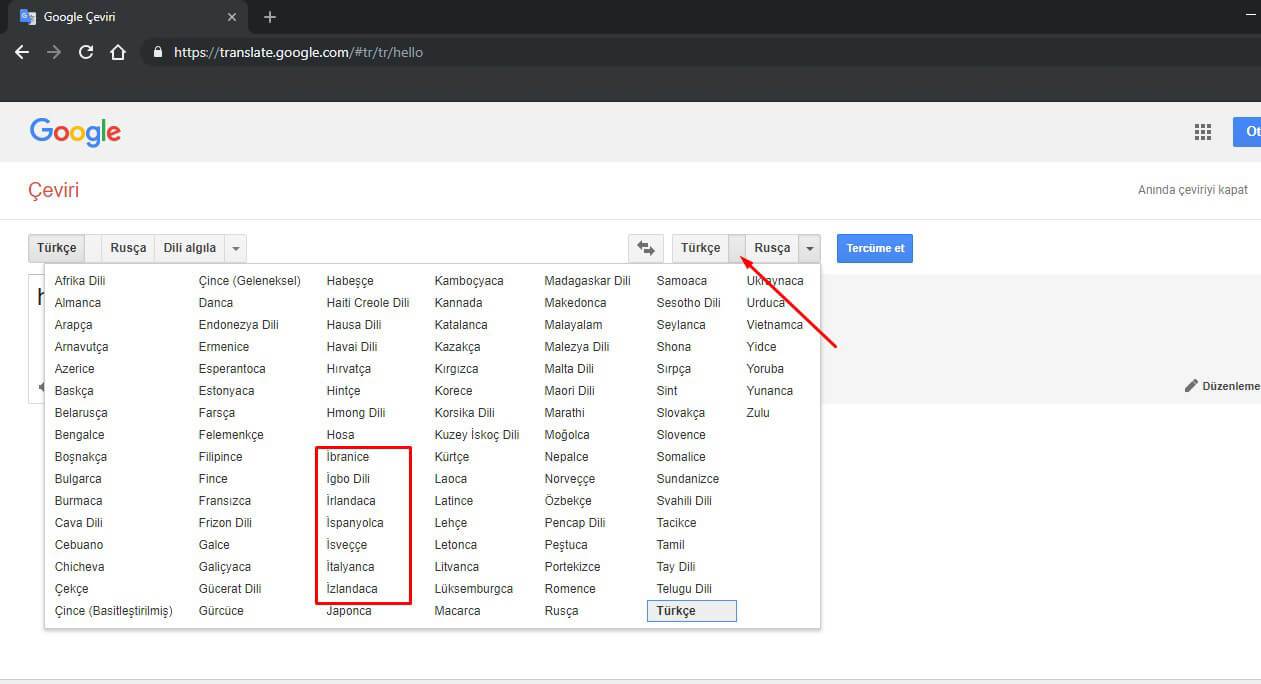The width and height of the screenshot is (1261, 684).
Task: Select Türkçe source language button
Action: pyautogui.click(x=56, y=248)
